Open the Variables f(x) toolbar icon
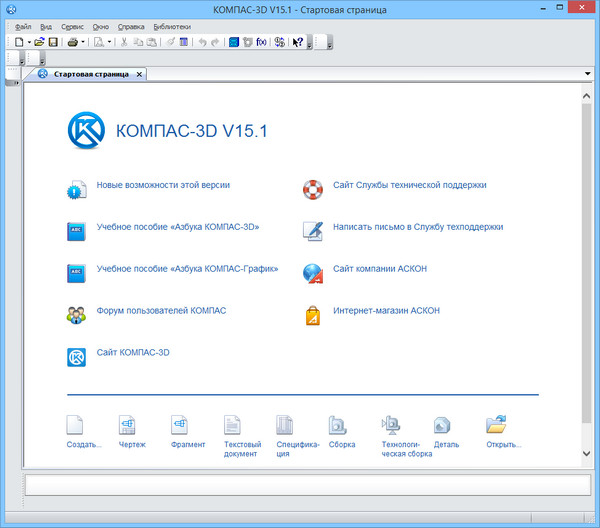The image size is (600, 528). coord(261,42)
